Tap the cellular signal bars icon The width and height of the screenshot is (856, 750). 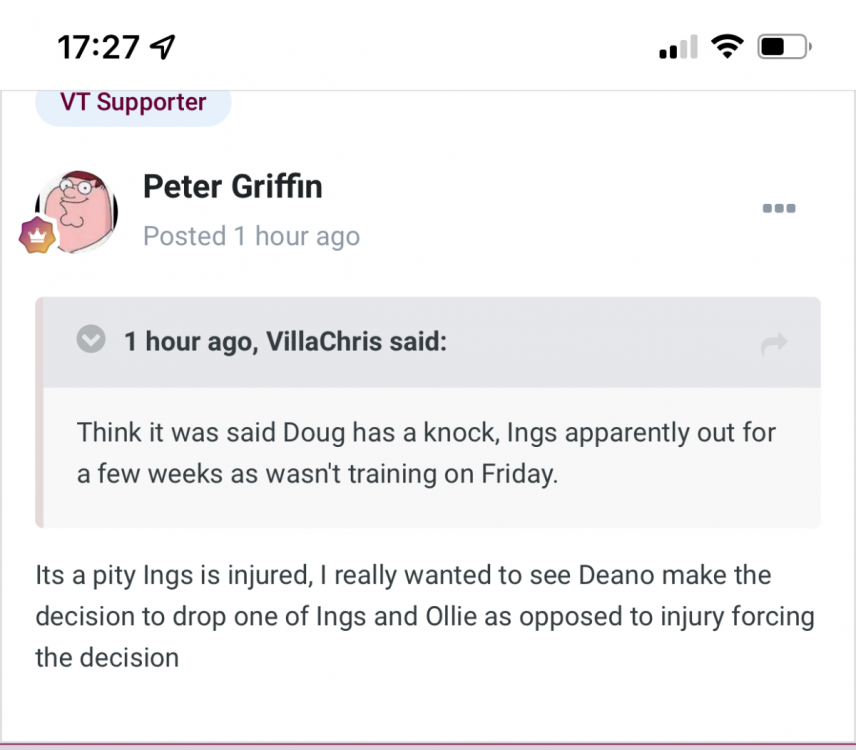point(677,46)
